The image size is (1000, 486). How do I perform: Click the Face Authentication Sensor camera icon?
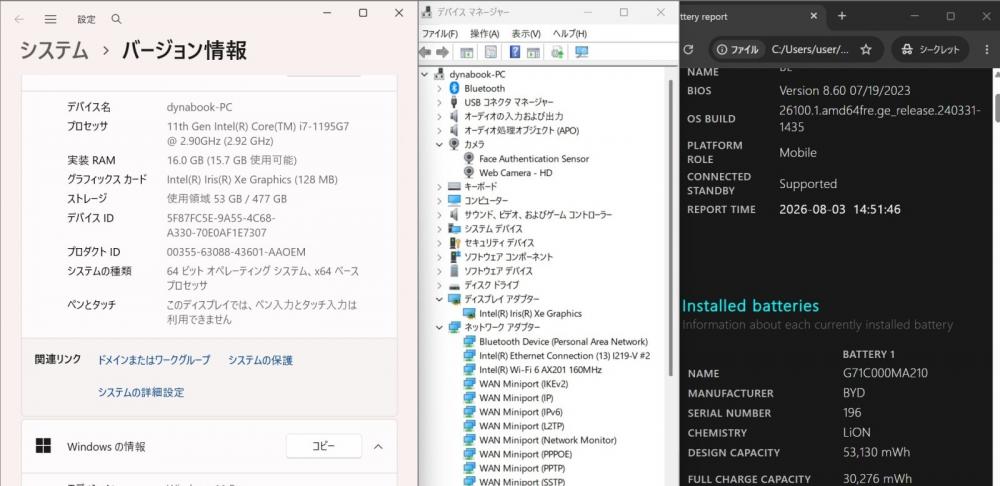[469, 158]
